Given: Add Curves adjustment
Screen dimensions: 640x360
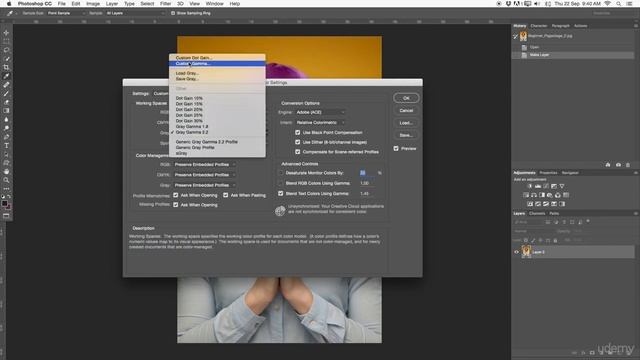Looking at the screenshot, I should [546, 186].
